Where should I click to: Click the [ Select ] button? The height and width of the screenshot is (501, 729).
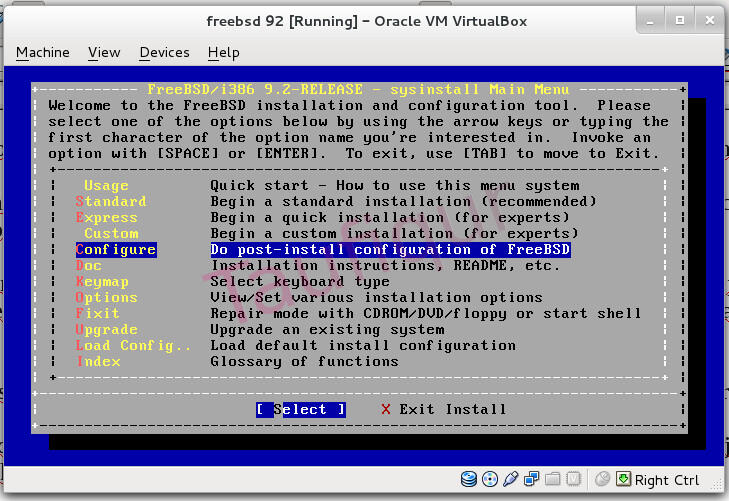[301, 409]
